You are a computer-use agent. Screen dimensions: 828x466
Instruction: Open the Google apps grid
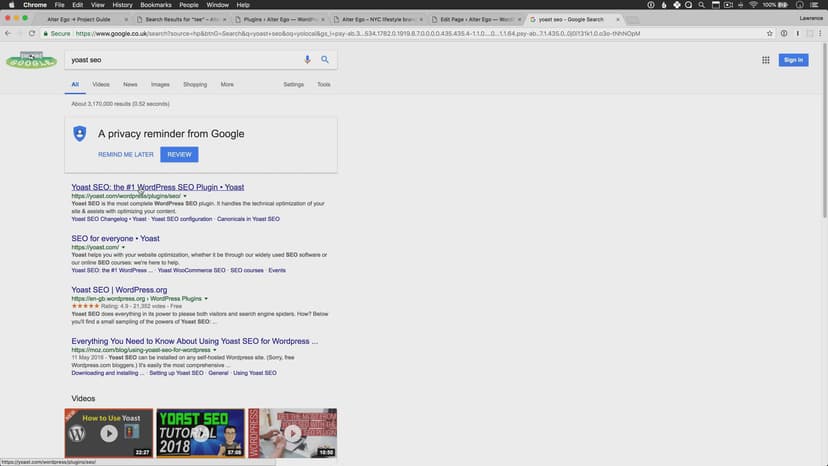[x=766, y=60]
